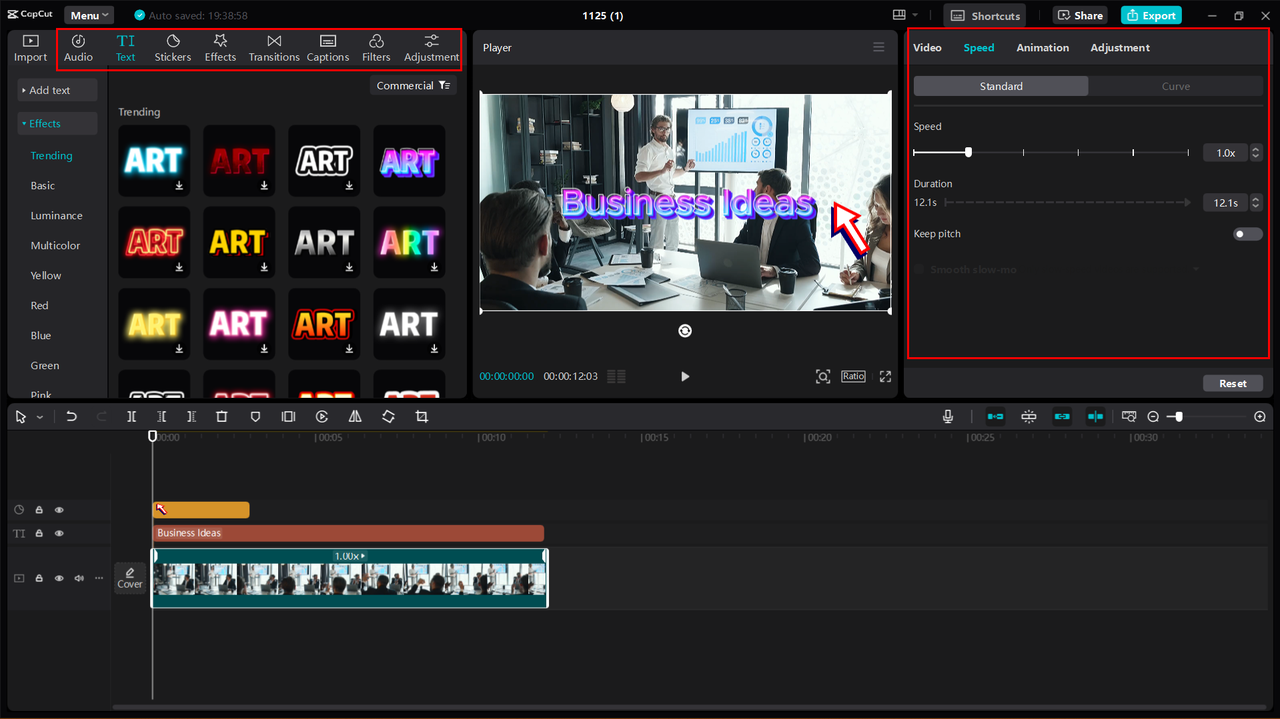The width and height of the screenshot is (1280, 719).
Task: Open the Adjustment panel in top toolbar
Action: 431,48
